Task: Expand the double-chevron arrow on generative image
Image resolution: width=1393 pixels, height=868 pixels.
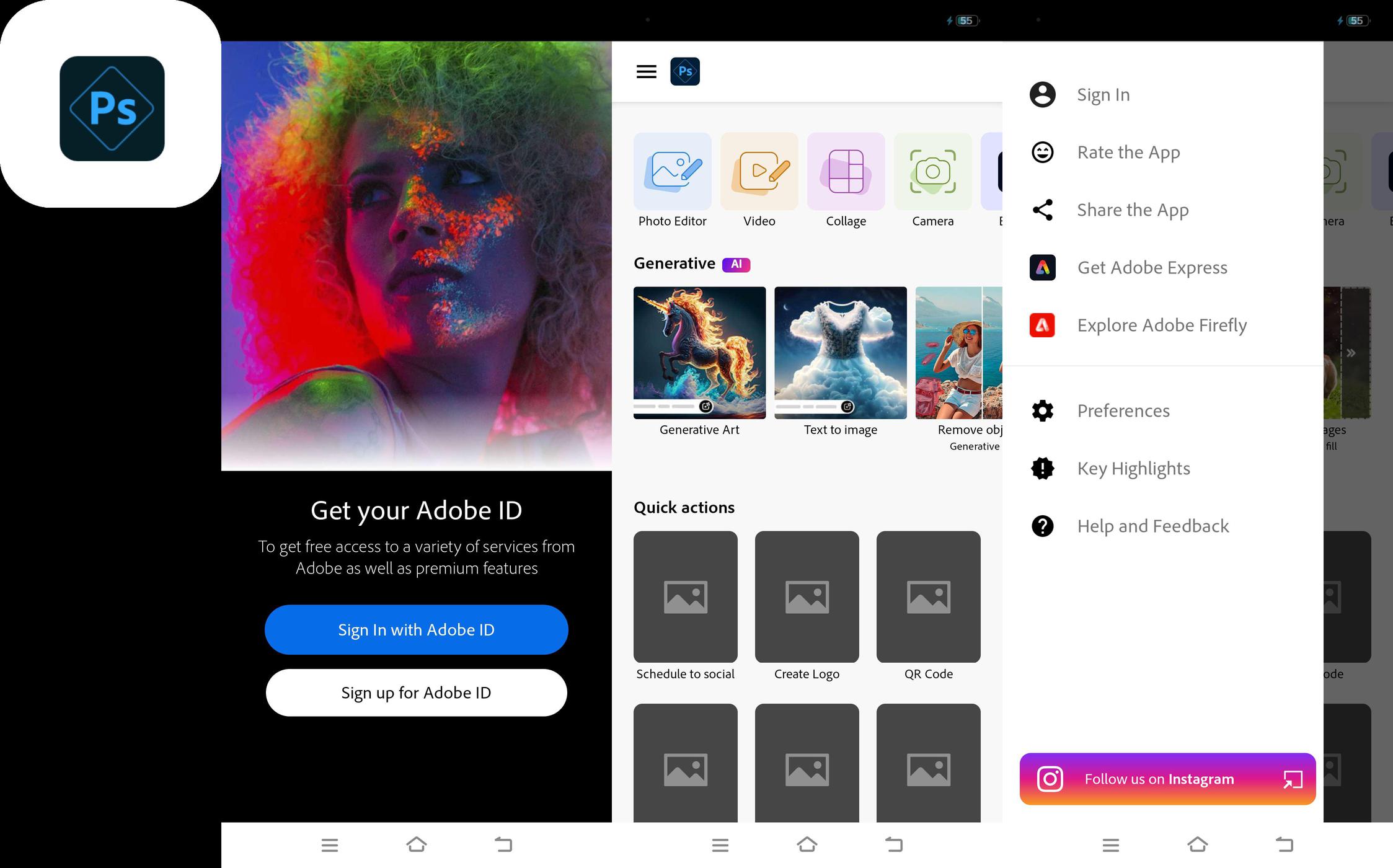Action: coord(1351,353)
